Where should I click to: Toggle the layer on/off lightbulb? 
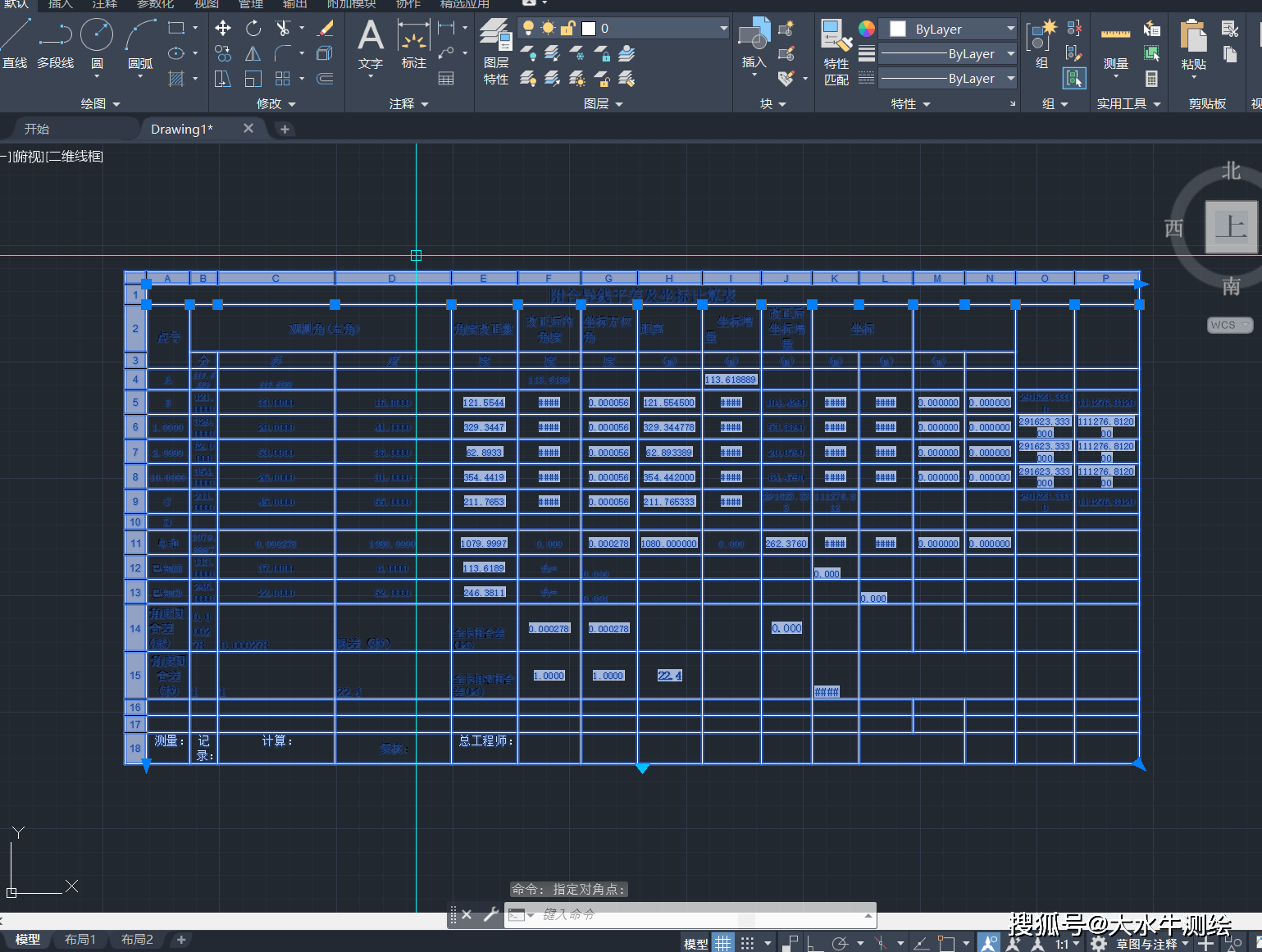(529, 28)
